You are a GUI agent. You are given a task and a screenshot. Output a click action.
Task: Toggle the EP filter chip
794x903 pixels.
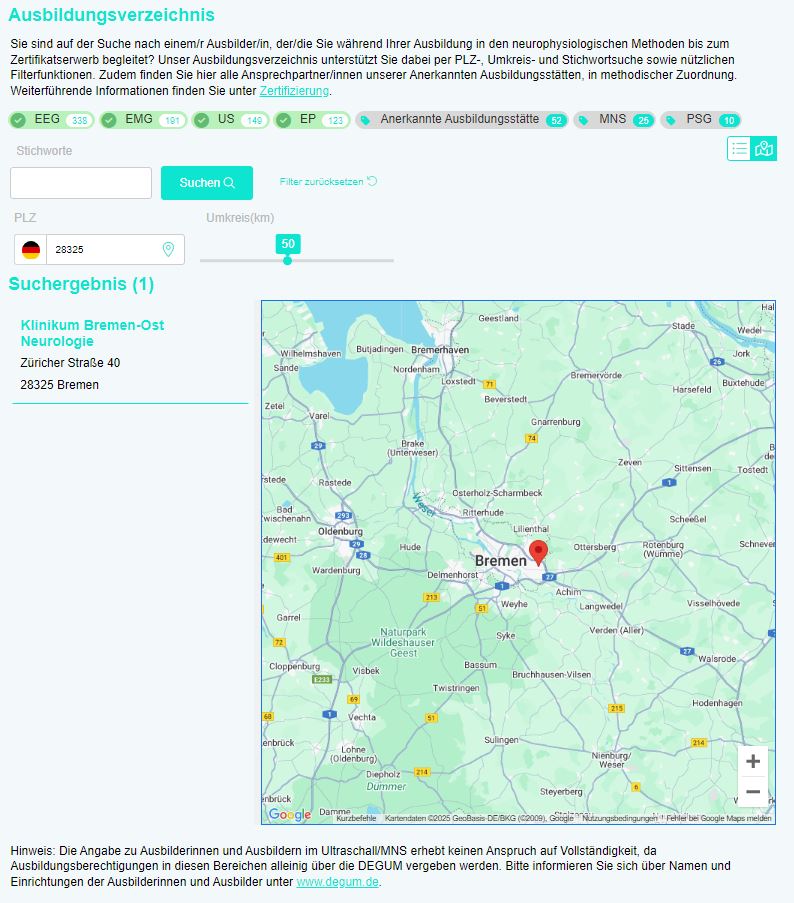click(312, 120)
